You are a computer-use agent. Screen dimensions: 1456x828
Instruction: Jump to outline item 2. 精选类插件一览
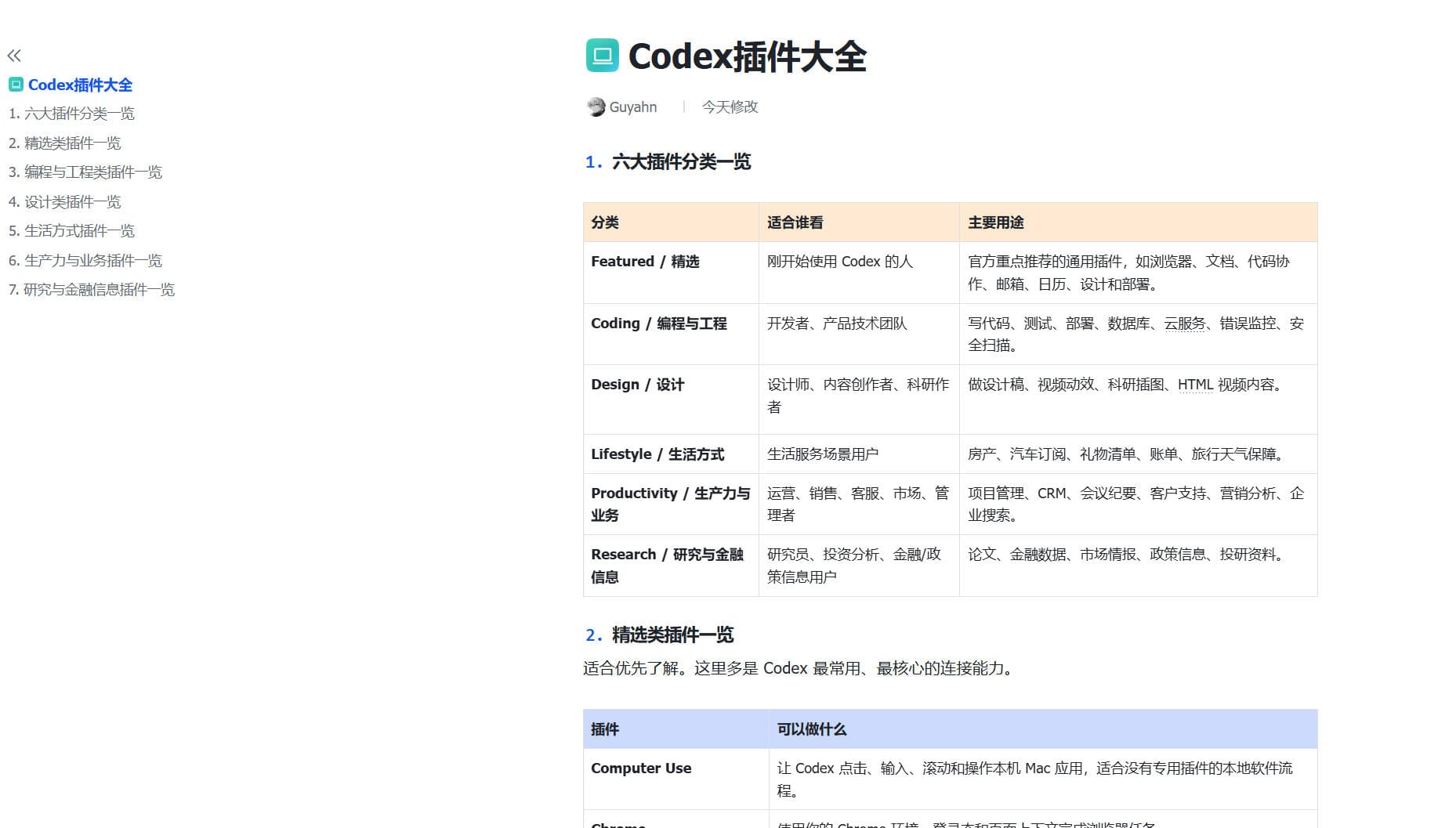64,143
